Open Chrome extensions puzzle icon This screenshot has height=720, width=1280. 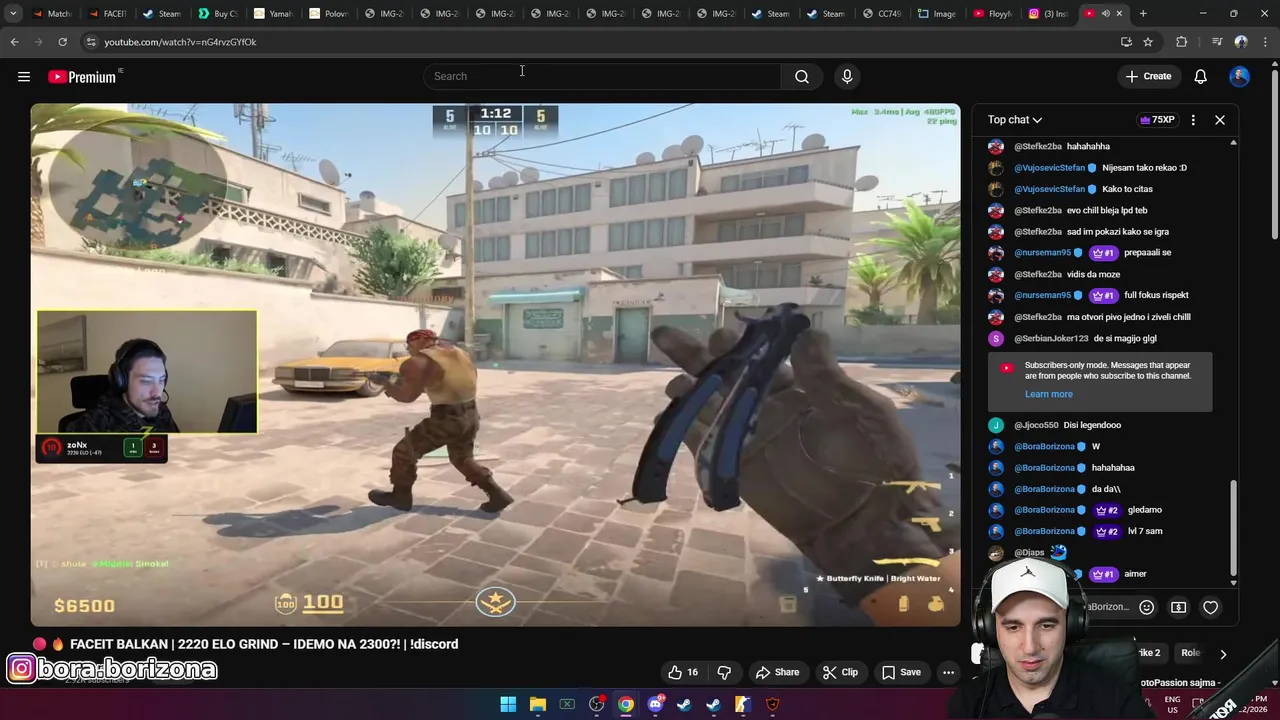pos(1182,42)
